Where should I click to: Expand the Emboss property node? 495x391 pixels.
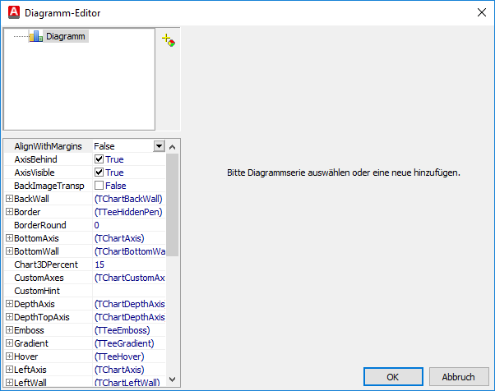click(9, 330)
